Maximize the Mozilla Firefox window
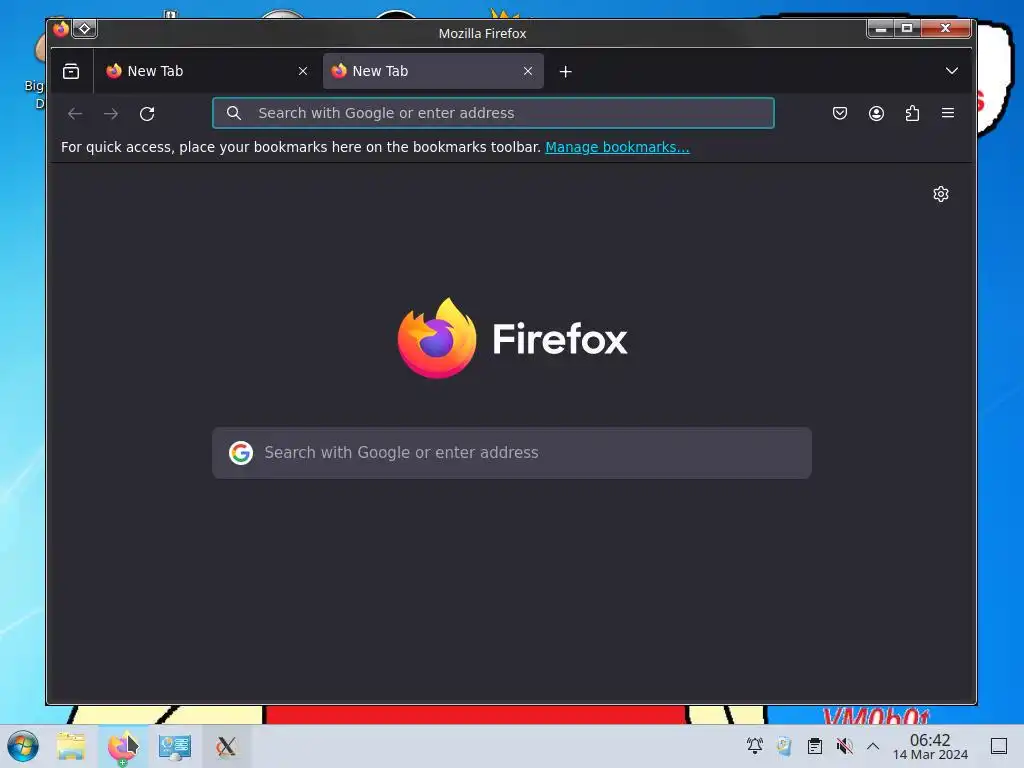This screenshot has width=1024, height=768. point(906,28)
